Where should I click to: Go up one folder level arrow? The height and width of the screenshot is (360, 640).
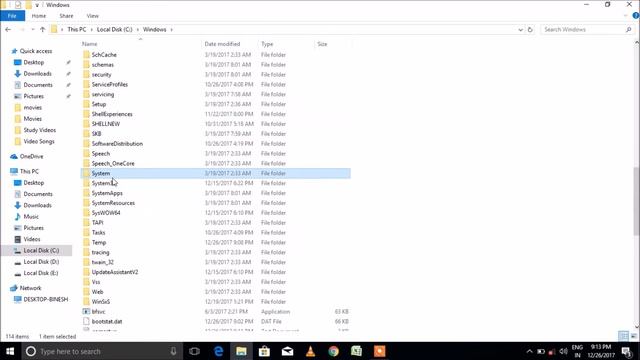pos(42,29)
